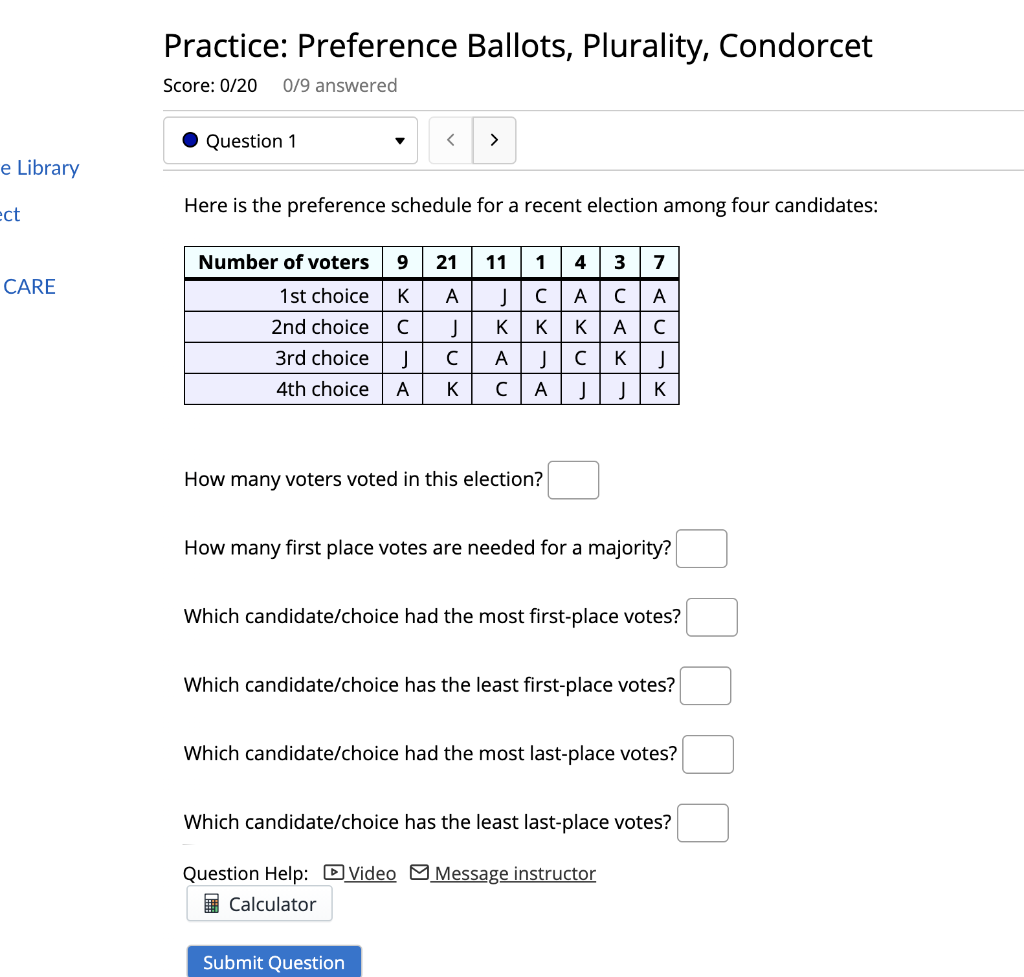Advance to next question using right chevron
The width and height of the screenshot is (1024, 977).
tap(494, 140)
